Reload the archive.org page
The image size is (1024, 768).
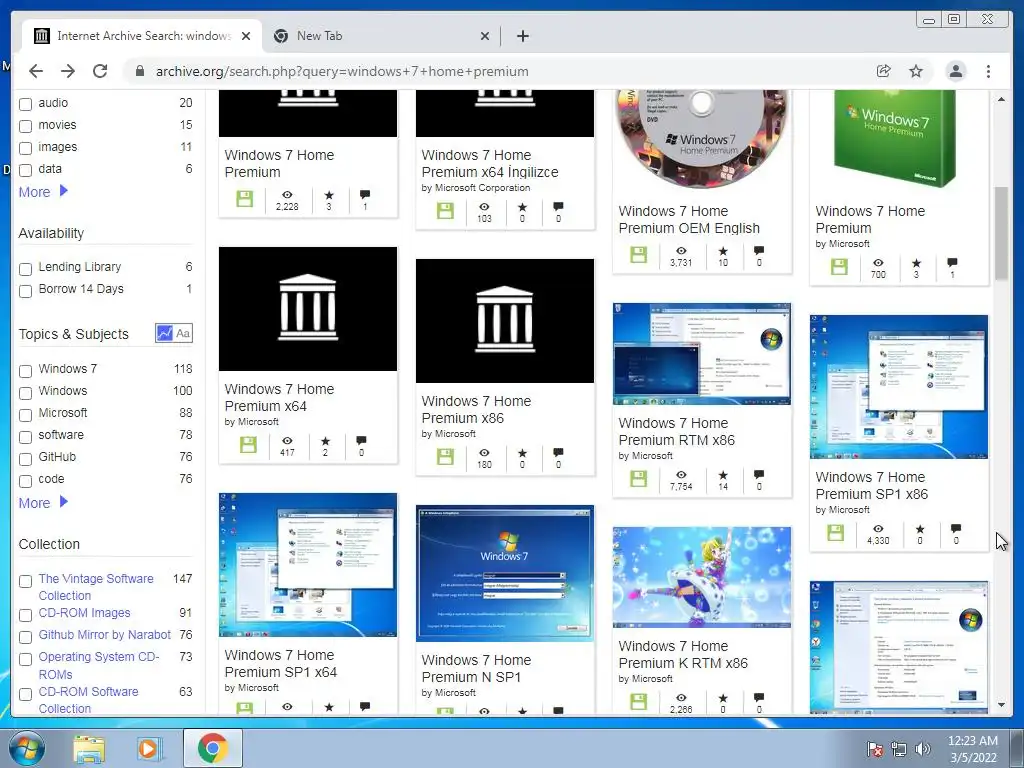(x=100, y=71)
